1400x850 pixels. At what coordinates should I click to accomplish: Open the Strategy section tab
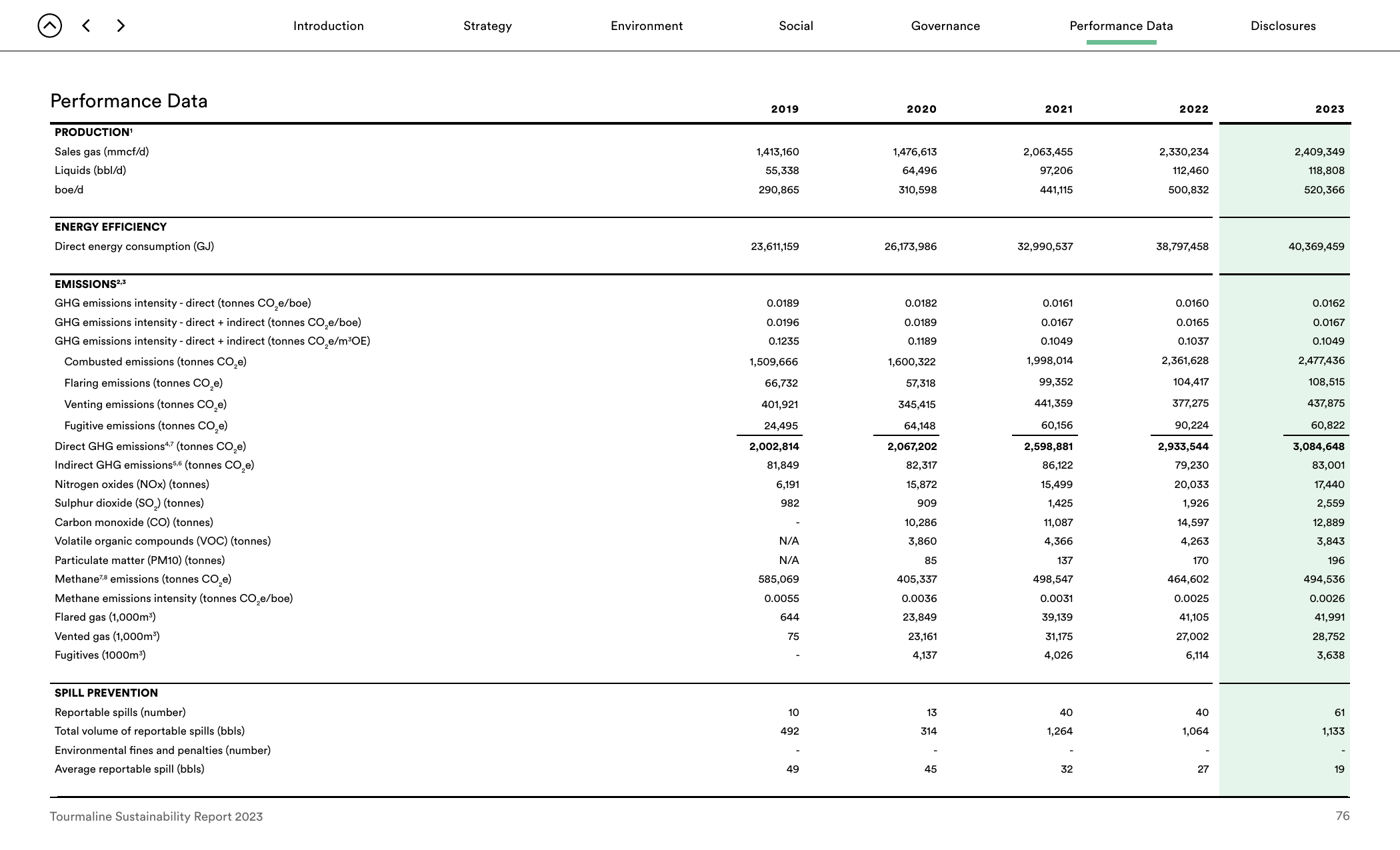[487, 26]
